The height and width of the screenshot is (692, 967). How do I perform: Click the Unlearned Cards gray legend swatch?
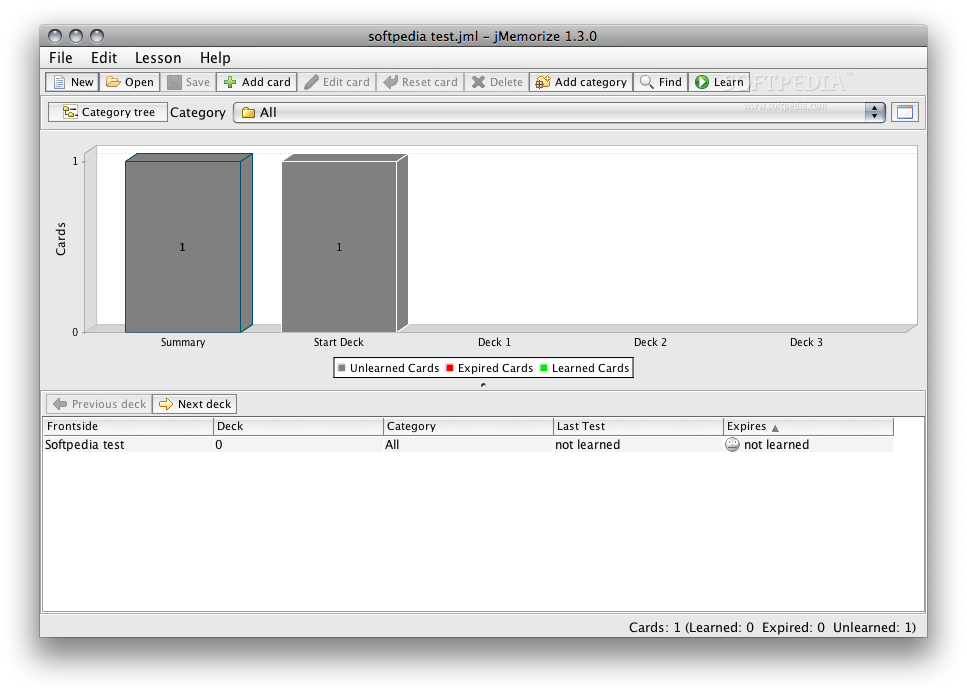click(x=342, y=368)
